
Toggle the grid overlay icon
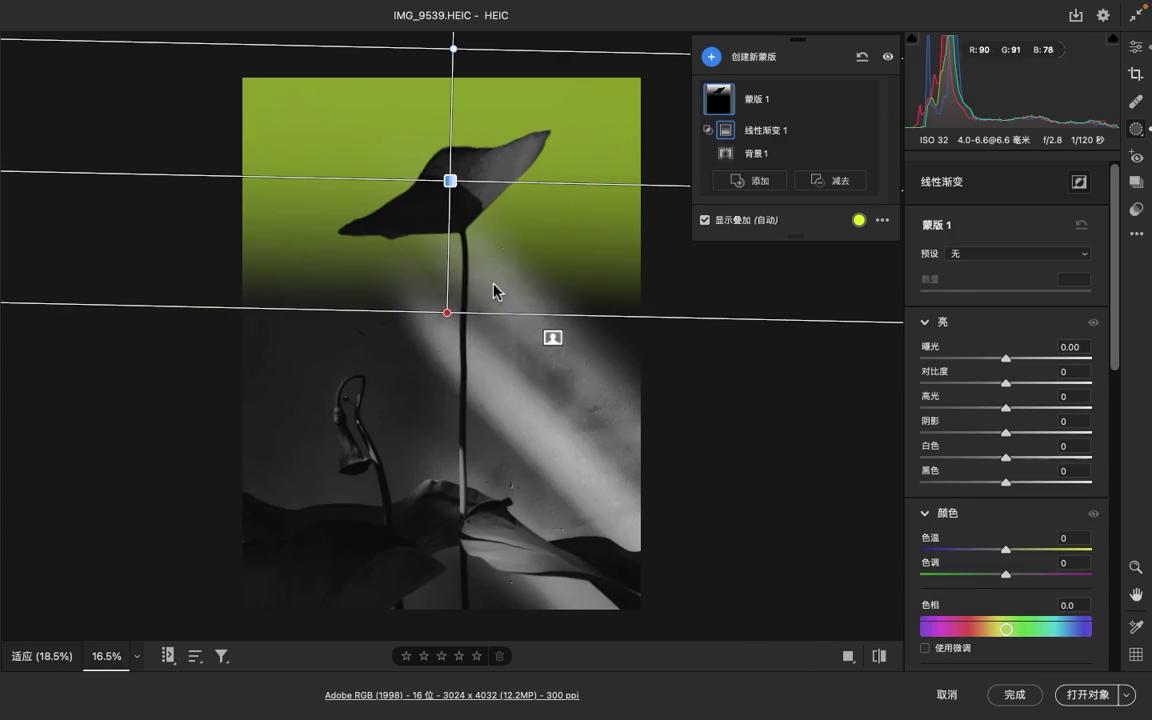click(x=1136, y=655)
